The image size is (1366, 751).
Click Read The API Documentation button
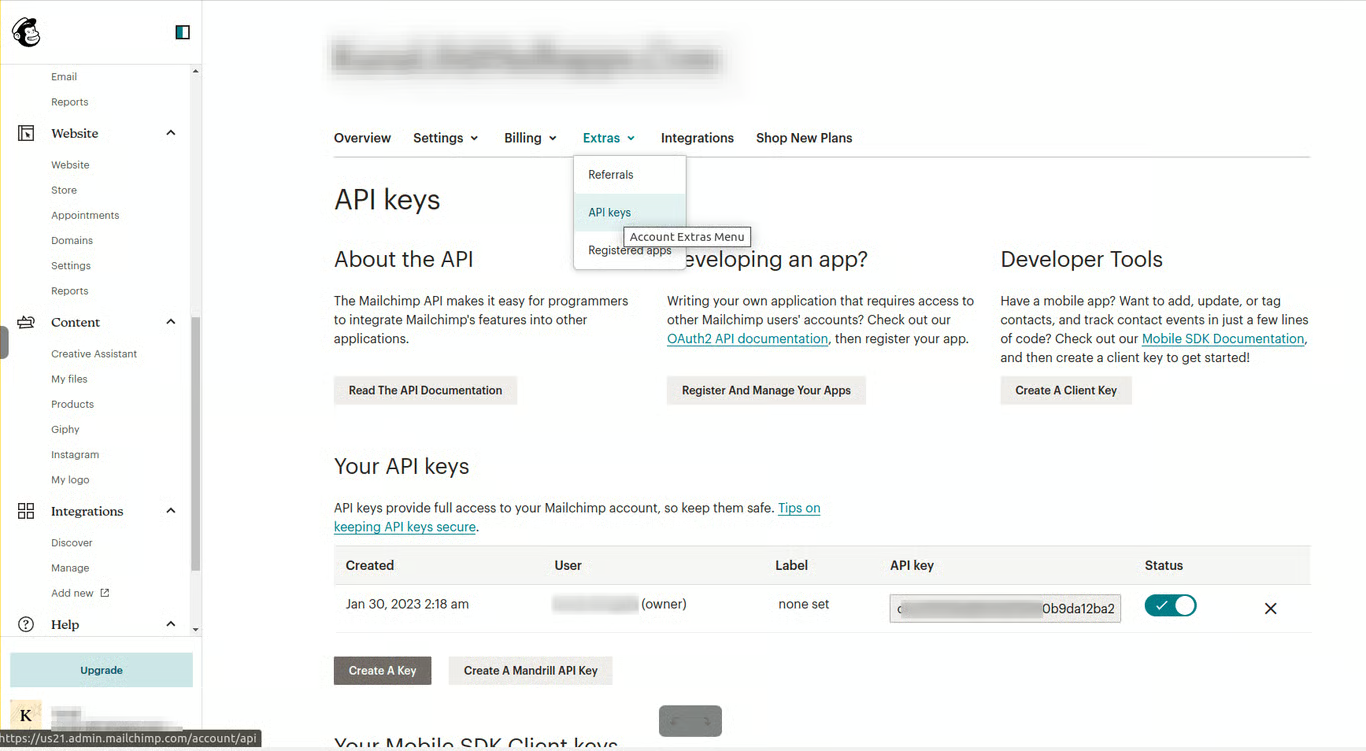pyautogui.click(x=425, y=390)
